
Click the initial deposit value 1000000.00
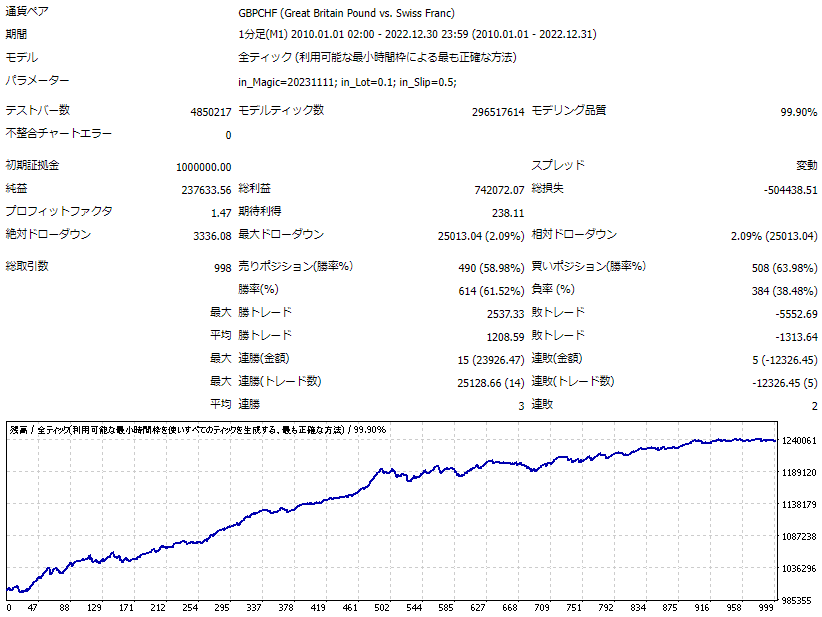pyautogui.click(x=203, y=167)
